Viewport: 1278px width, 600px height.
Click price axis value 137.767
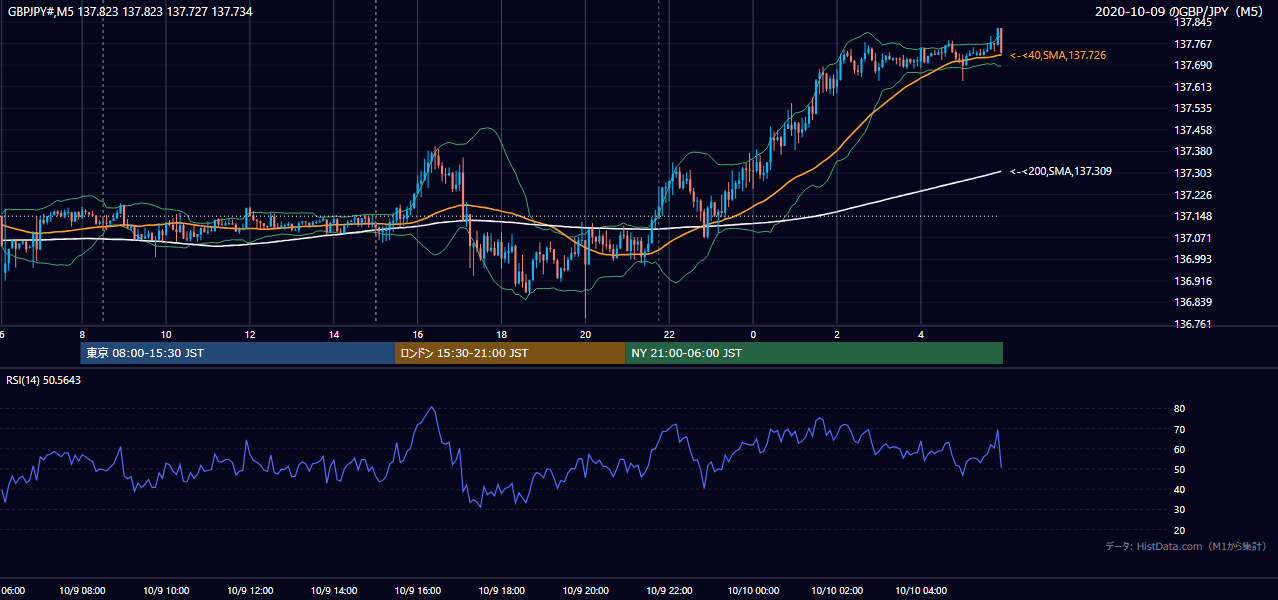[1194, 44]
